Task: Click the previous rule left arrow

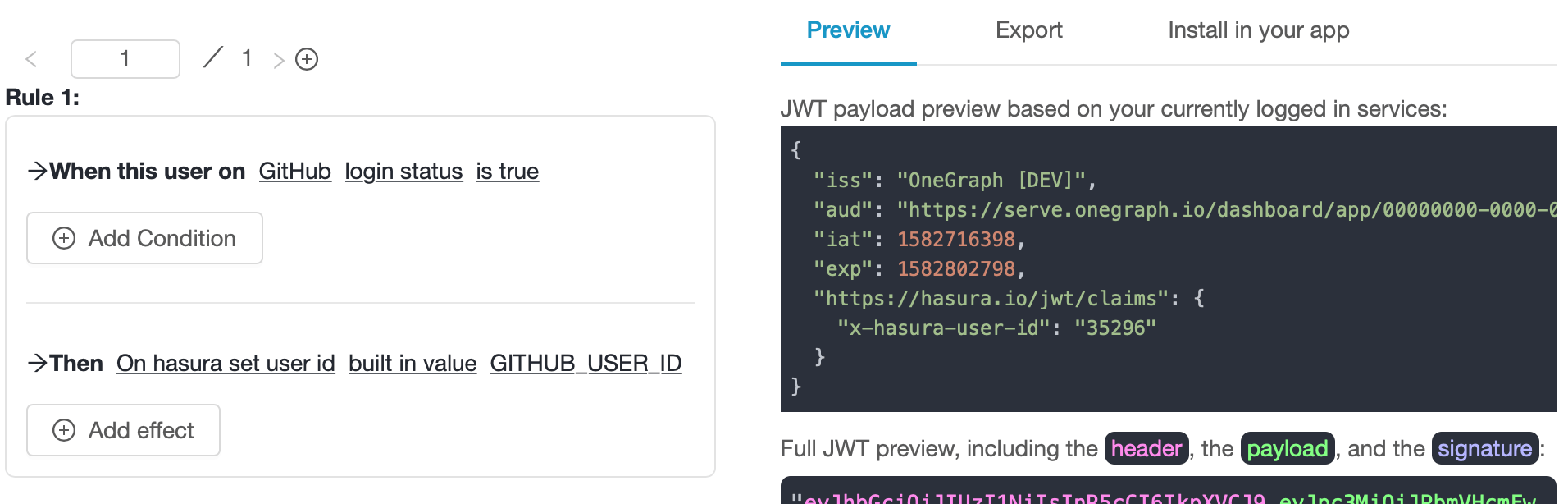Action: point(31,59)
